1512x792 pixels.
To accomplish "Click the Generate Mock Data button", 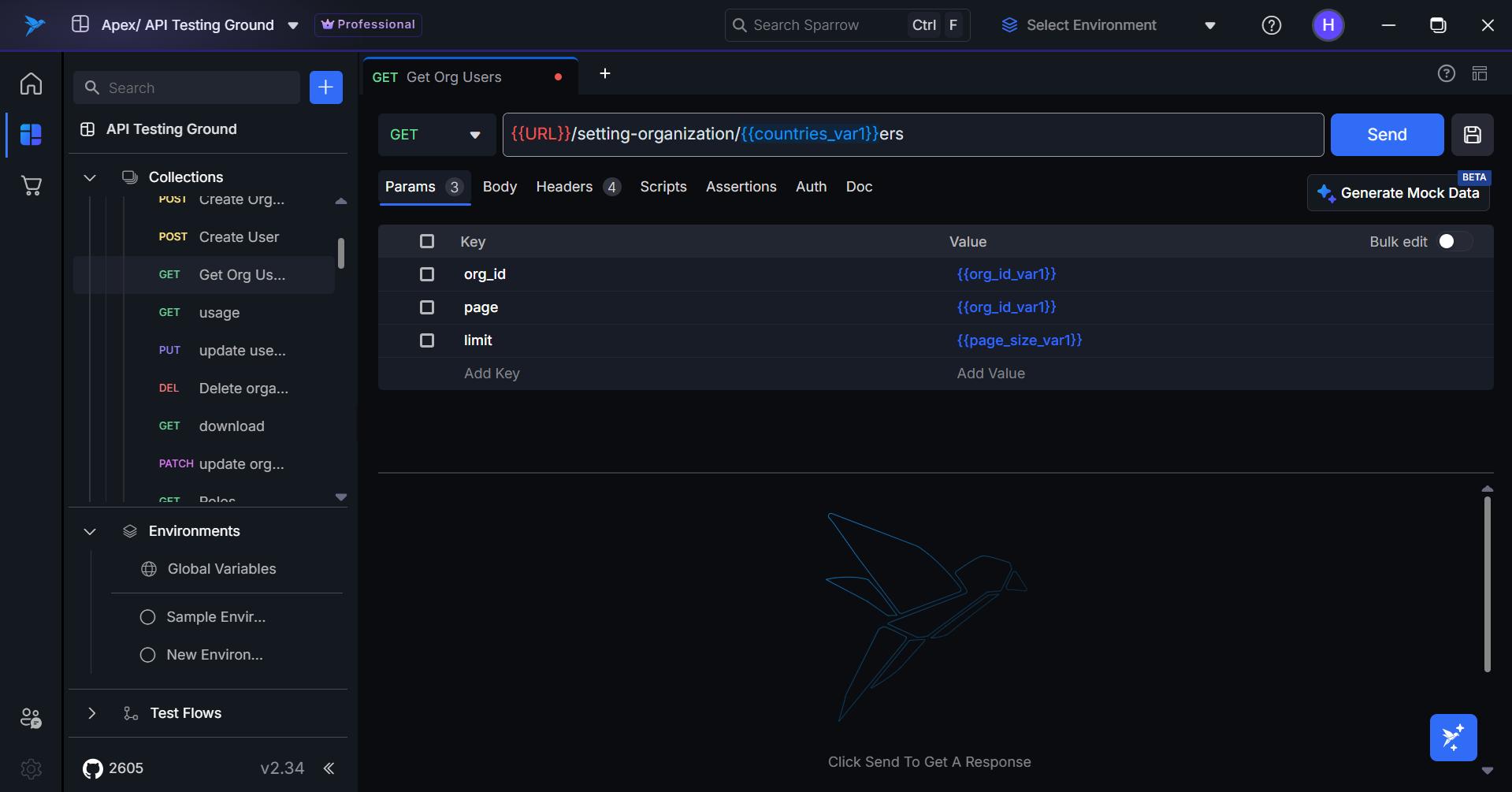I will pyautogui.click(x=1399, y=193).
